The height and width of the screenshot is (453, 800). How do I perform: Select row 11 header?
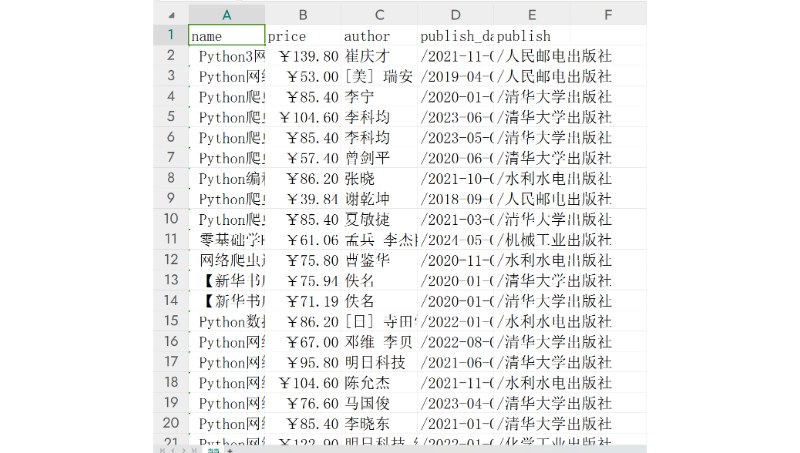tap(171, 240)
